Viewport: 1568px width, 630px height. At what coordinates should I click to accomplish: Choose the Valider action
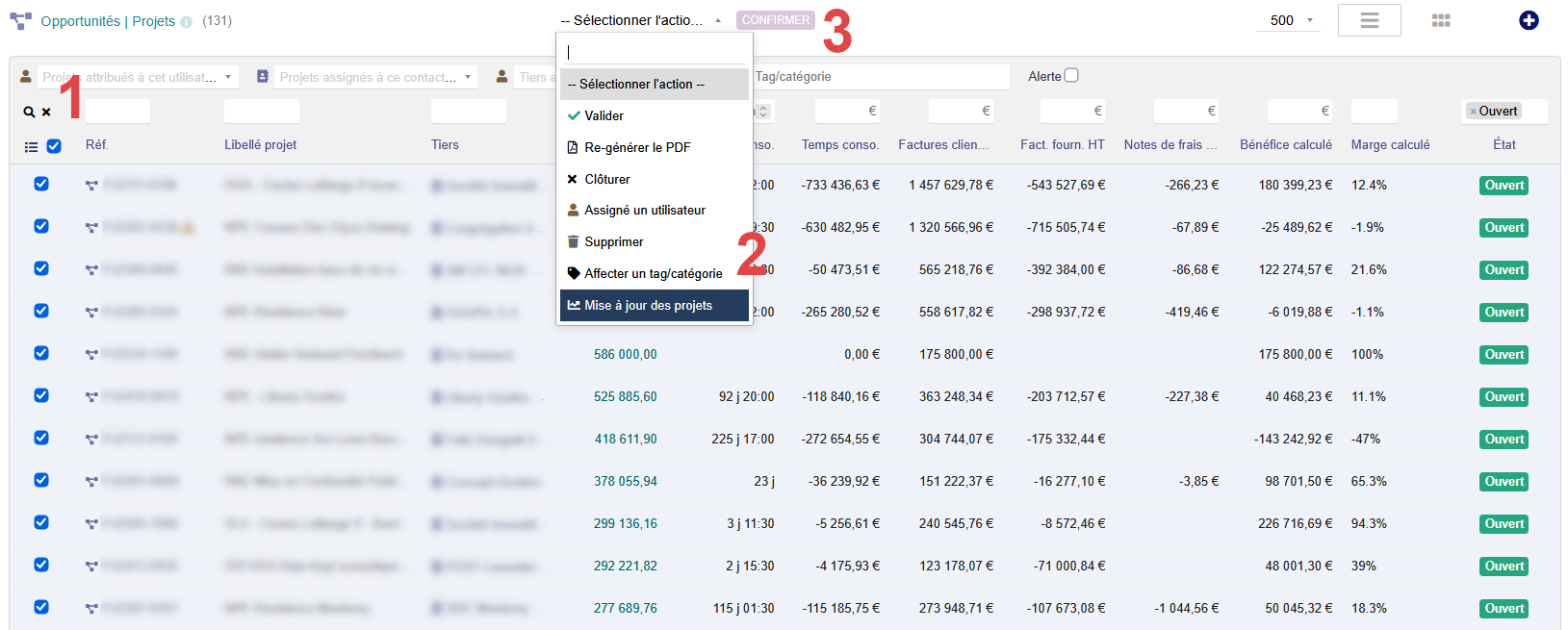pos(655,115)
